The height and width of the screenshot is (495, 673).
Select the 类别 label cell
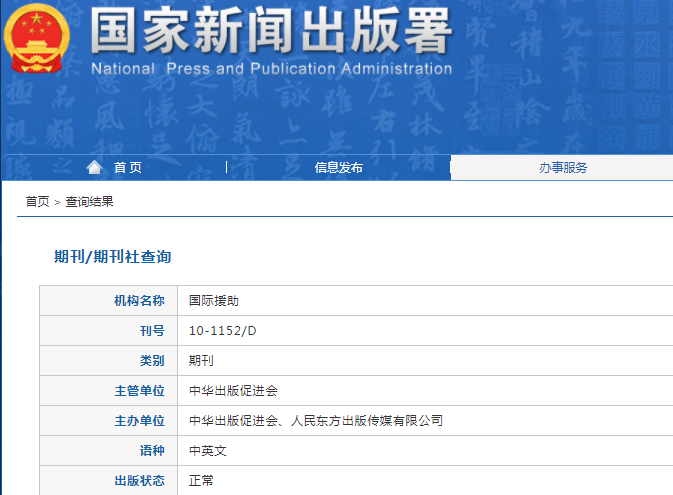click(109, 361)
